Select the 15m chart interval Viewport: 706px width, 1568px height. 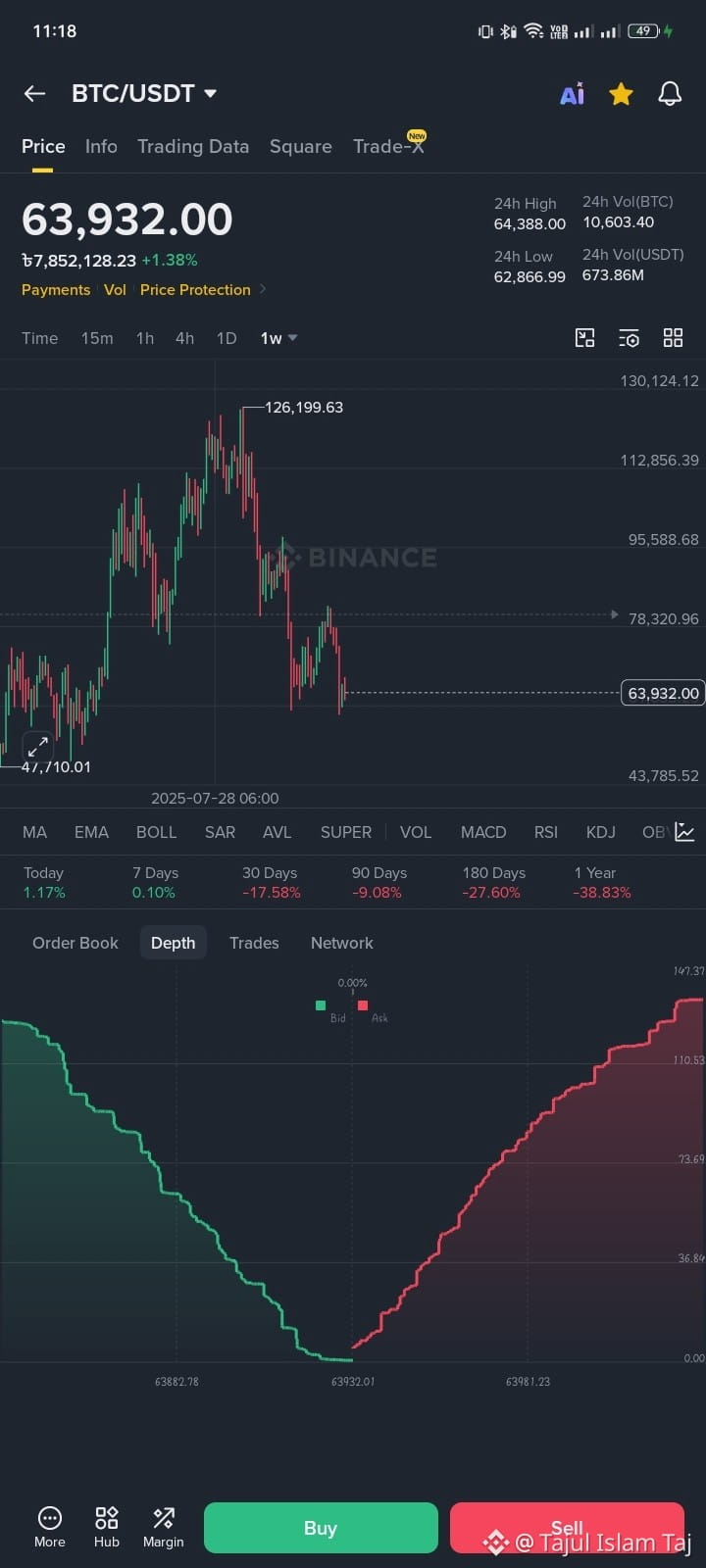[x=97, y=338]
